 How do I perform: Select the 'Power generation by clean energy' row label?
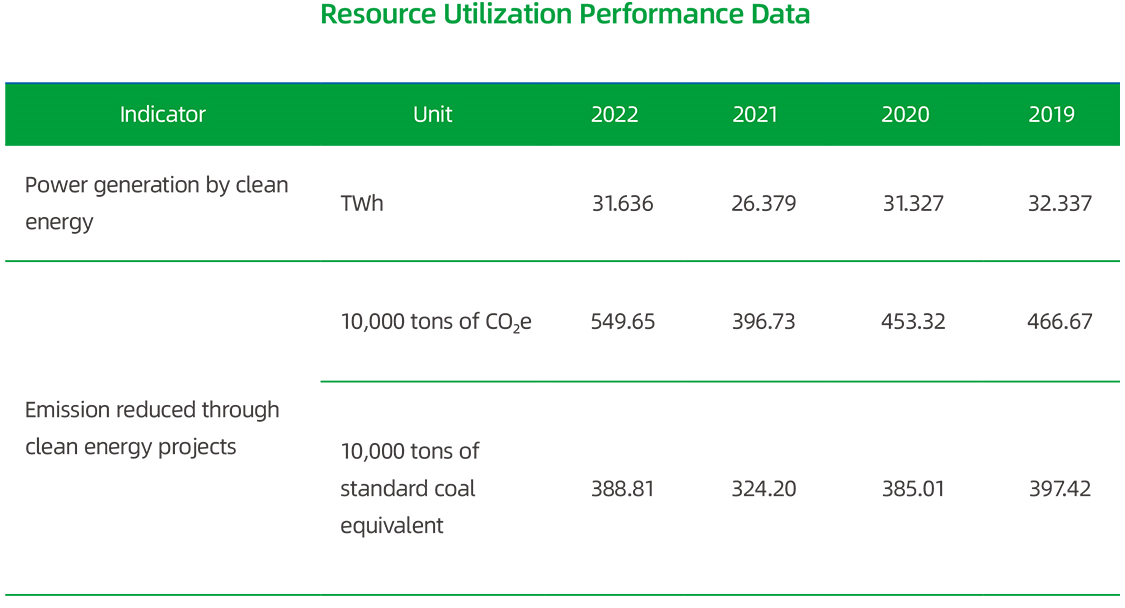coord(156,203)
